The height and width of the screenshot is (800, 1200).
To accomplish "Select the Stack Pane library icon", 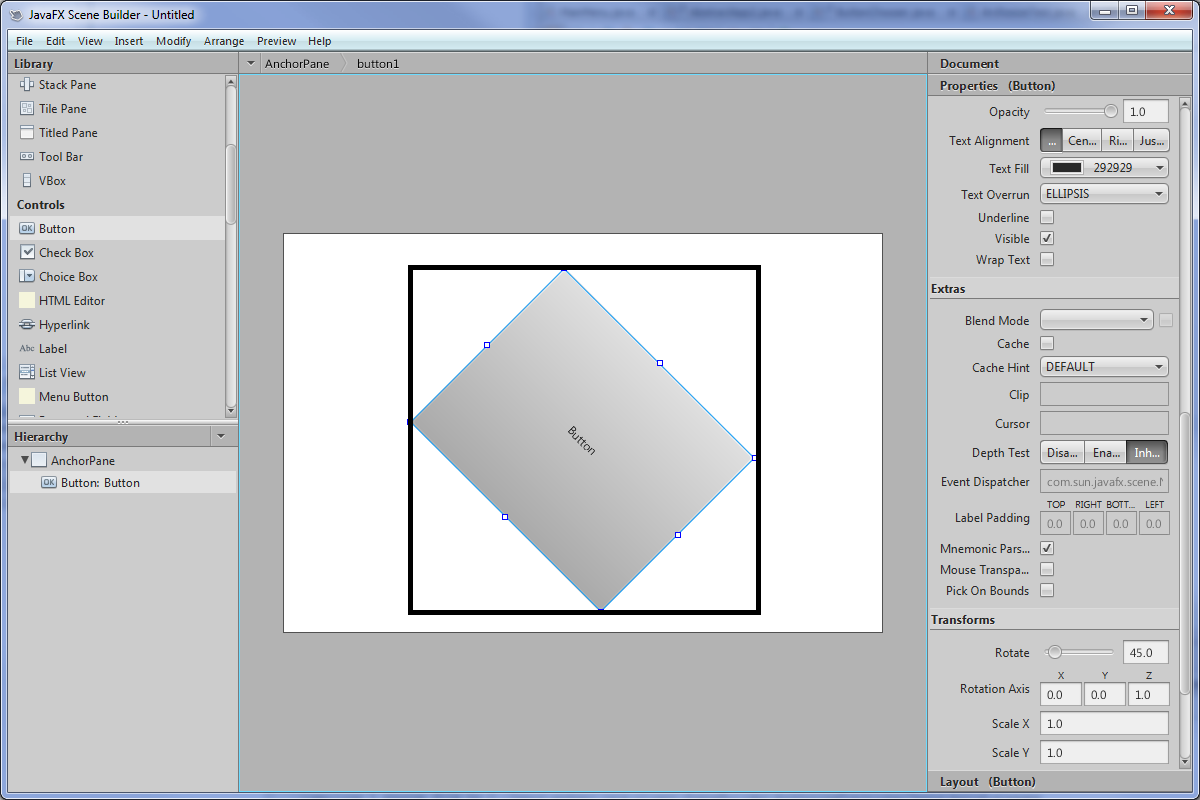I will click(27, 85).
